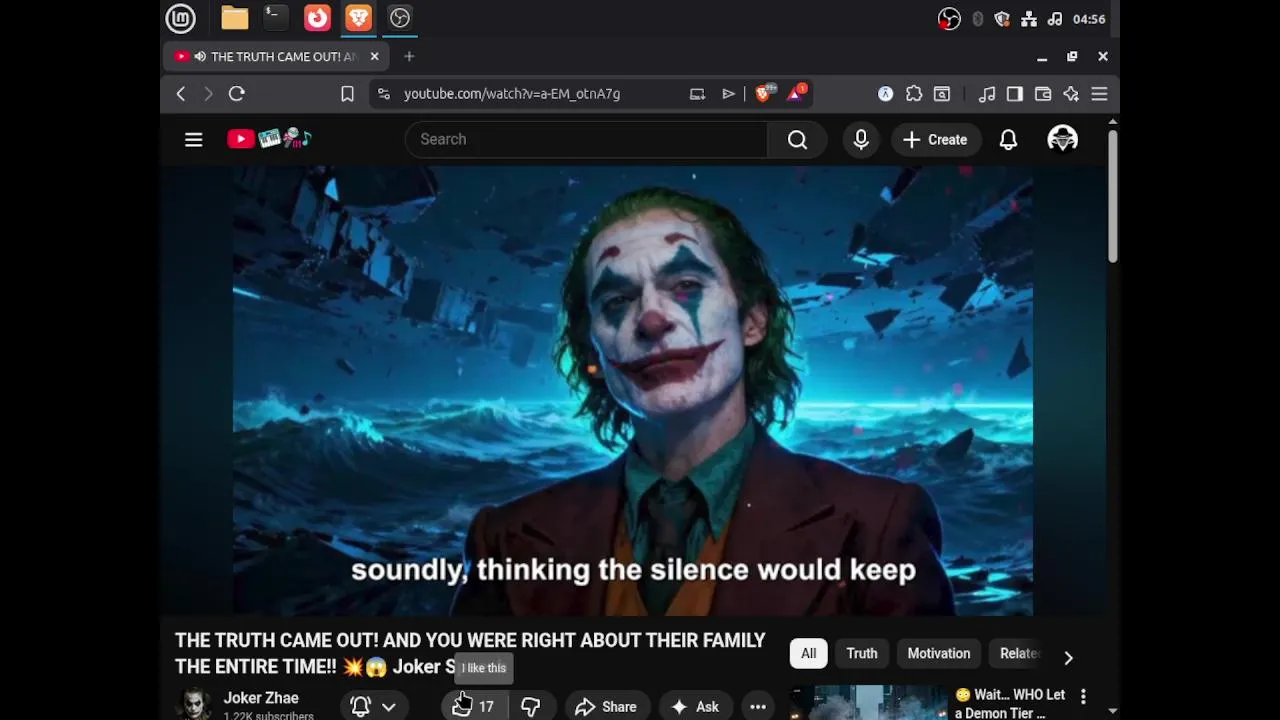1280x720 pixels.
Task: Open the YouTube guide menu
Action: pyautogui.click(x=194, y=140)
